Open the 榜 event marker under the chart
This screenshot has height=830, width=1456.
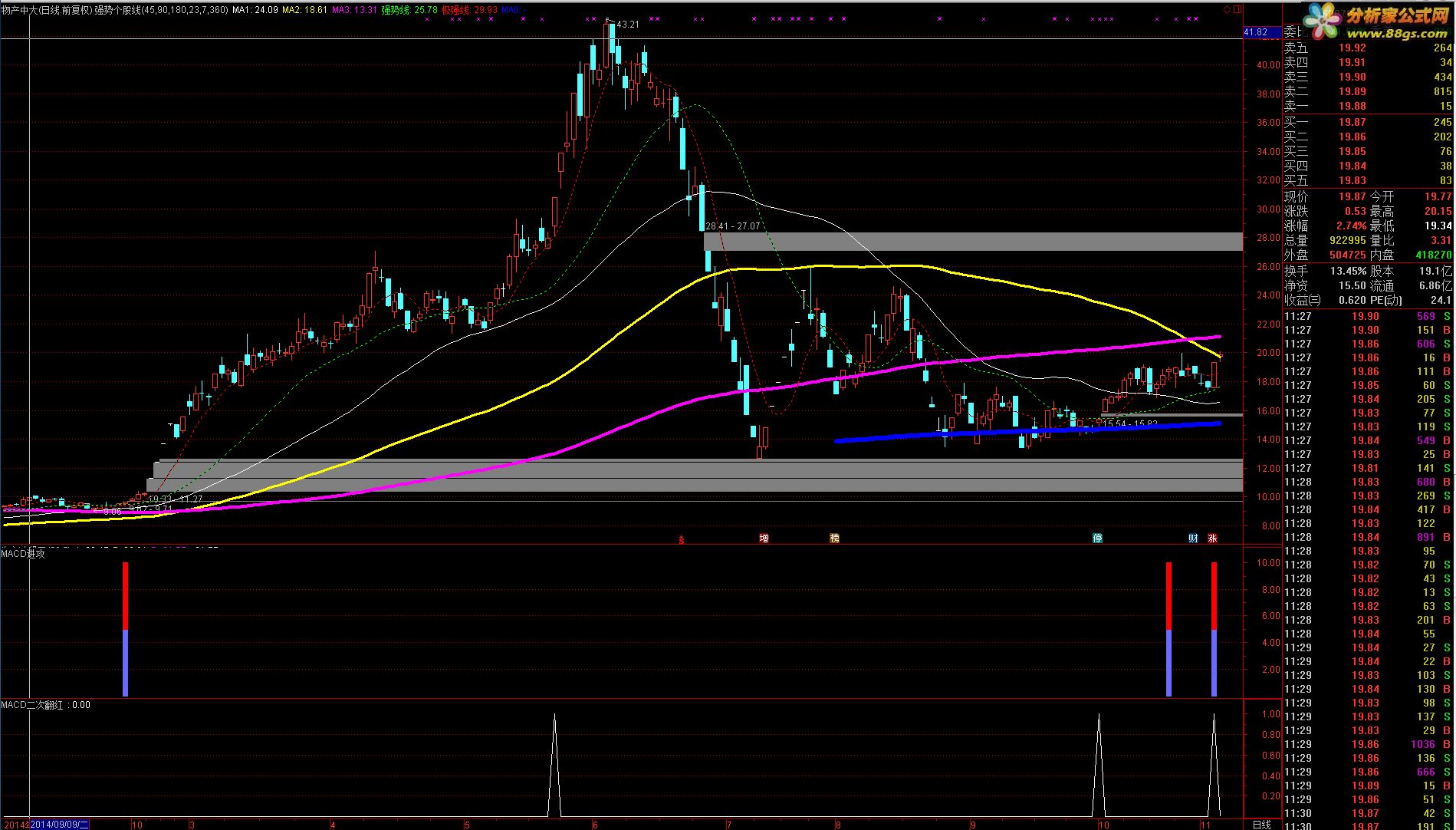(x=834, y=539)
